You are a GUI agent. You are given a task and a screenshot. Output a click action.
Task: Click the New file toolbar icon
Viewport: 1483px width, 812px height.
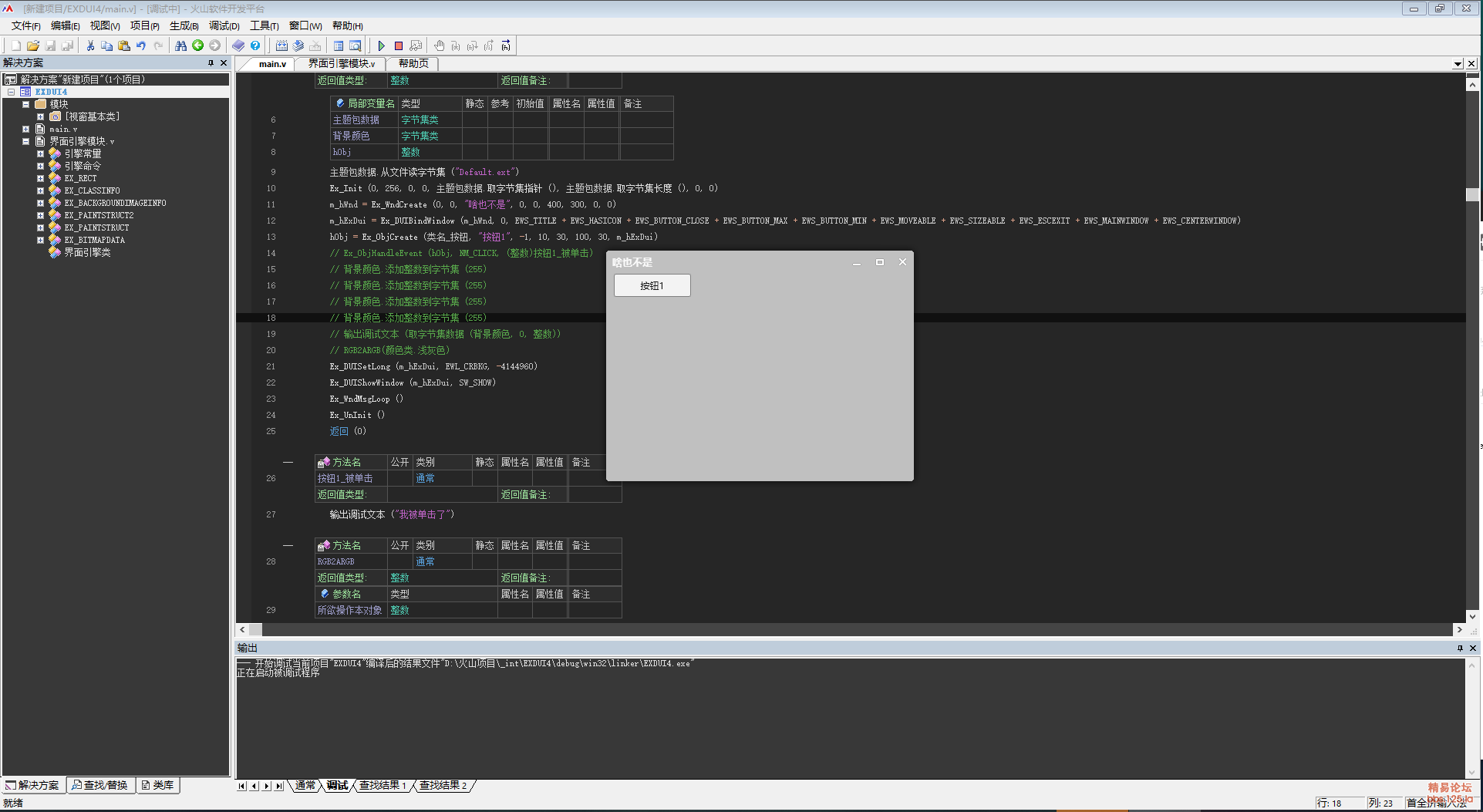click(x=15, y=45)
